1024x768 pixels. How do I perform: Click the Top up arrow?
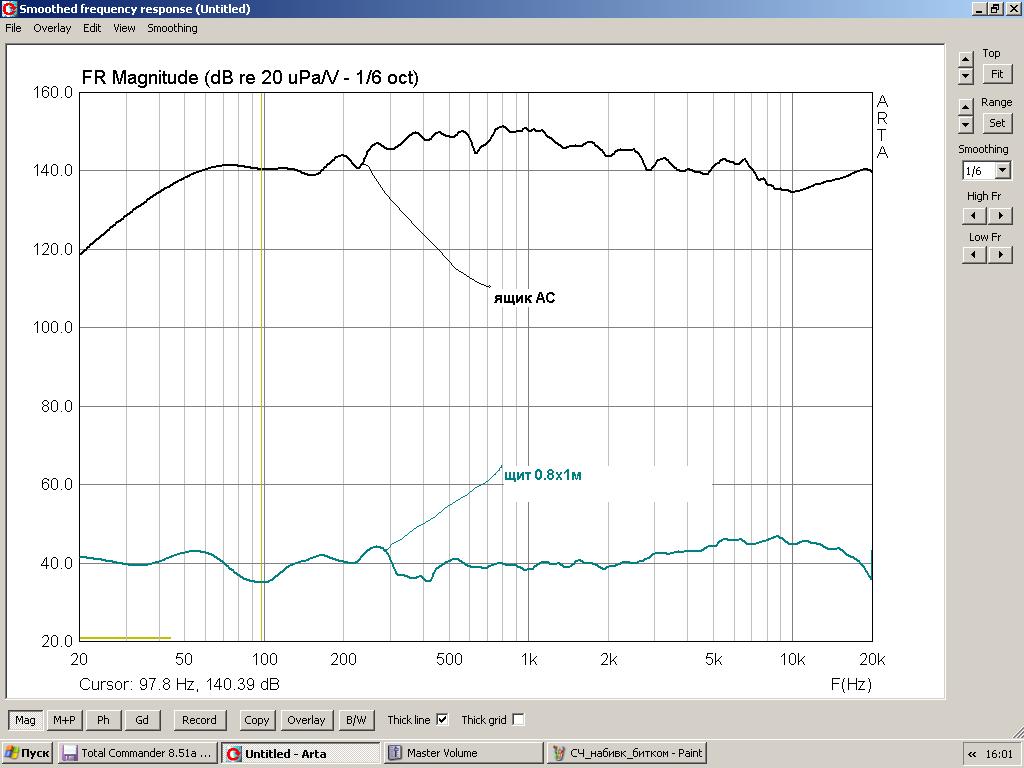coord(966,59)
